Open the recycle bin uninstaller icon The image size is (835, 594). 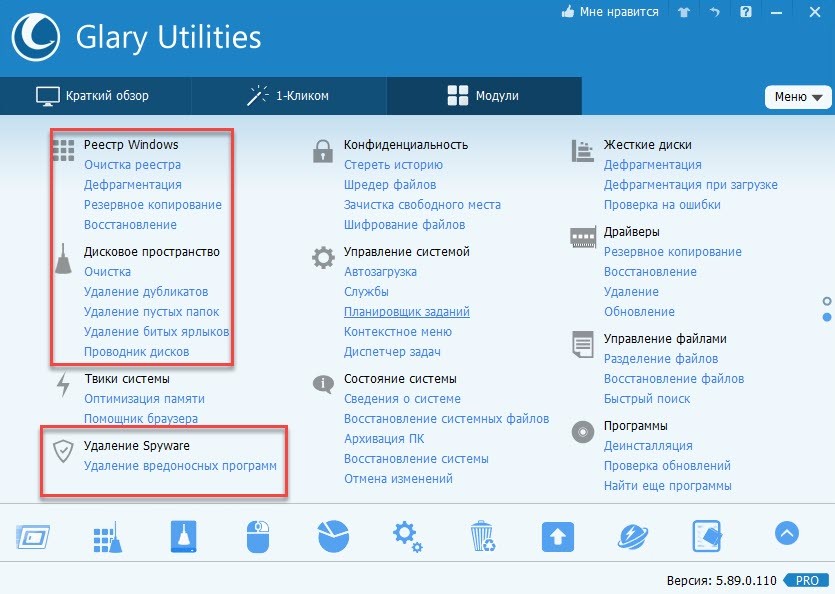click(482, 537)
